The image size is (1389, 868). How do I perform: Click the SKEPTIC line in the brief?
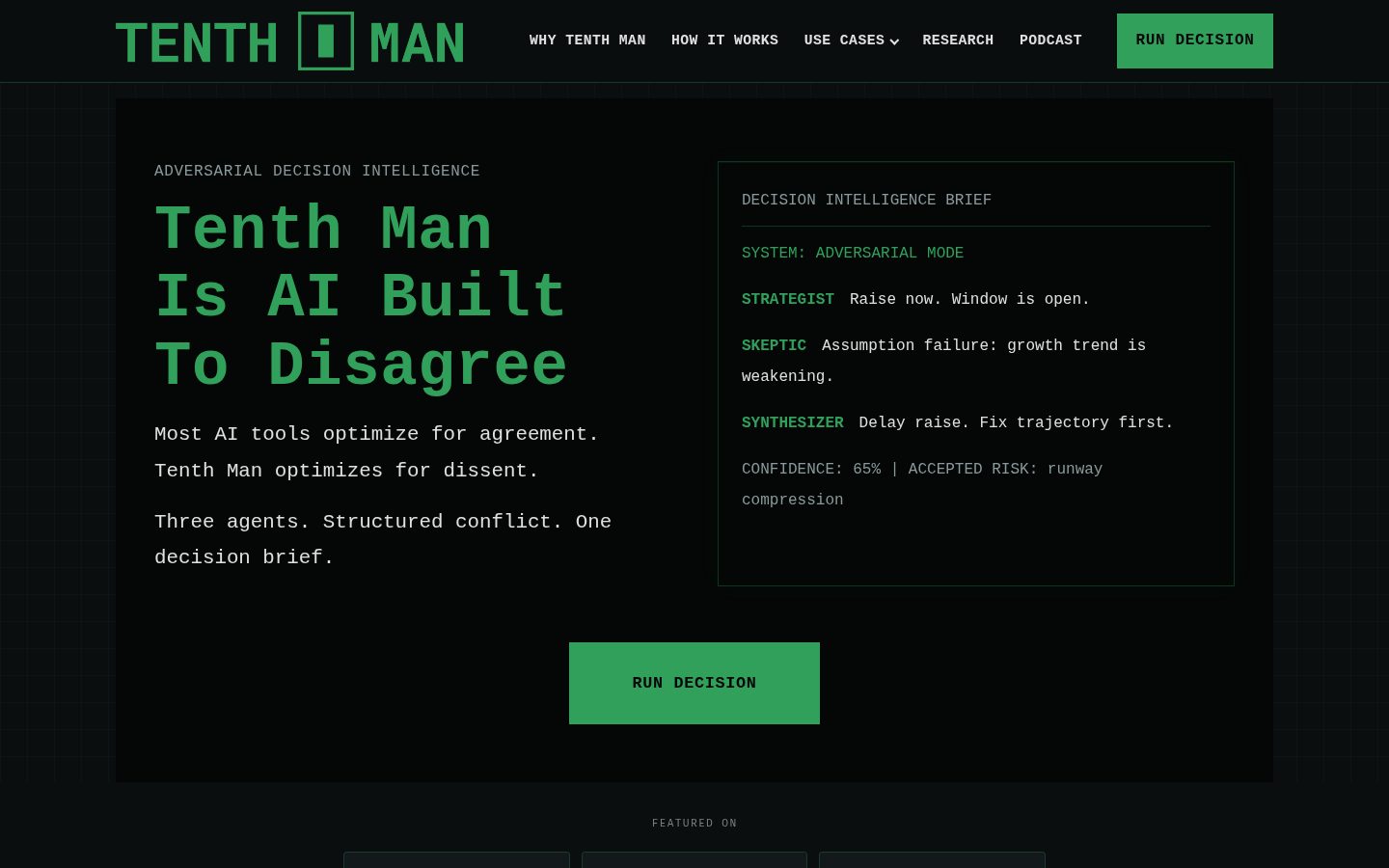click(943, 361)
